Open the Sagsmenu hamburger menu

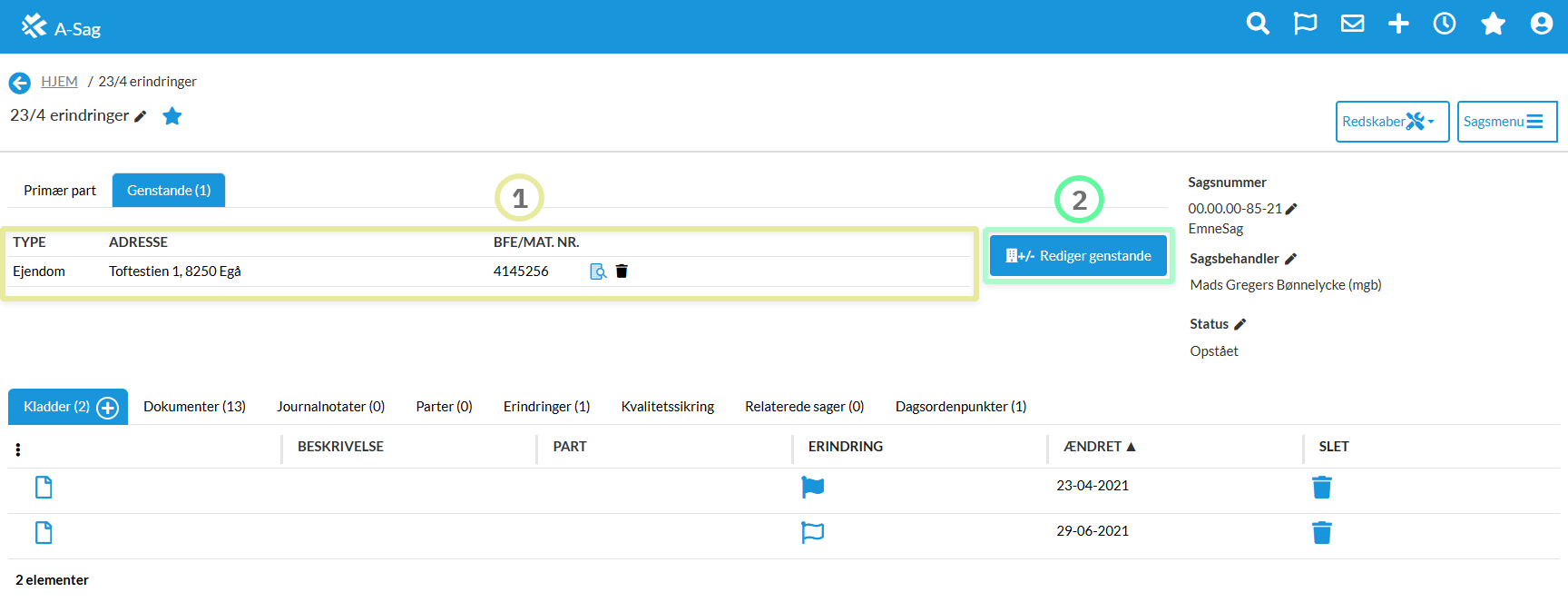1506,122
